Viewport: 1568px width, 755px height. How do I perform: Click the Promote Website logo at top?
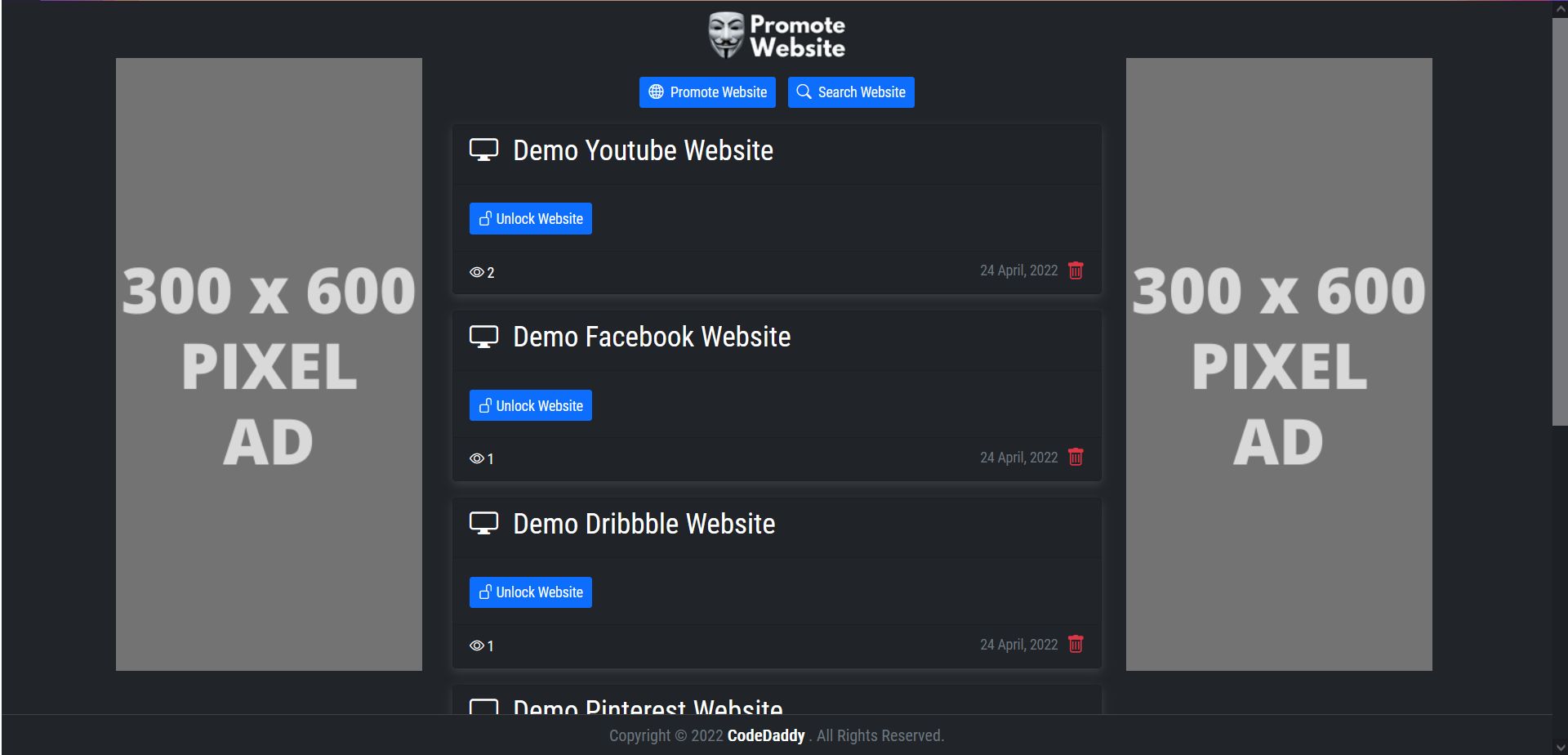pyautogui.click(x=777, y=36)
